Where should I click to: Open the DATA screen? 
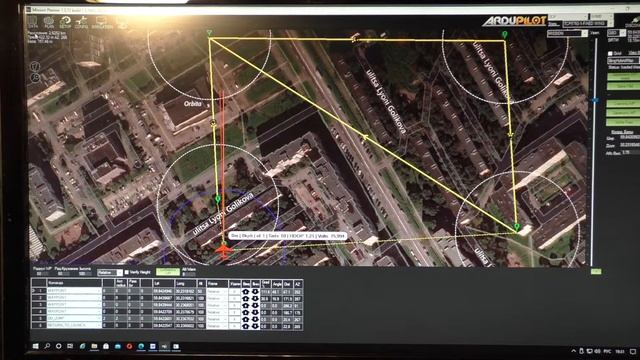pos(33,22)
